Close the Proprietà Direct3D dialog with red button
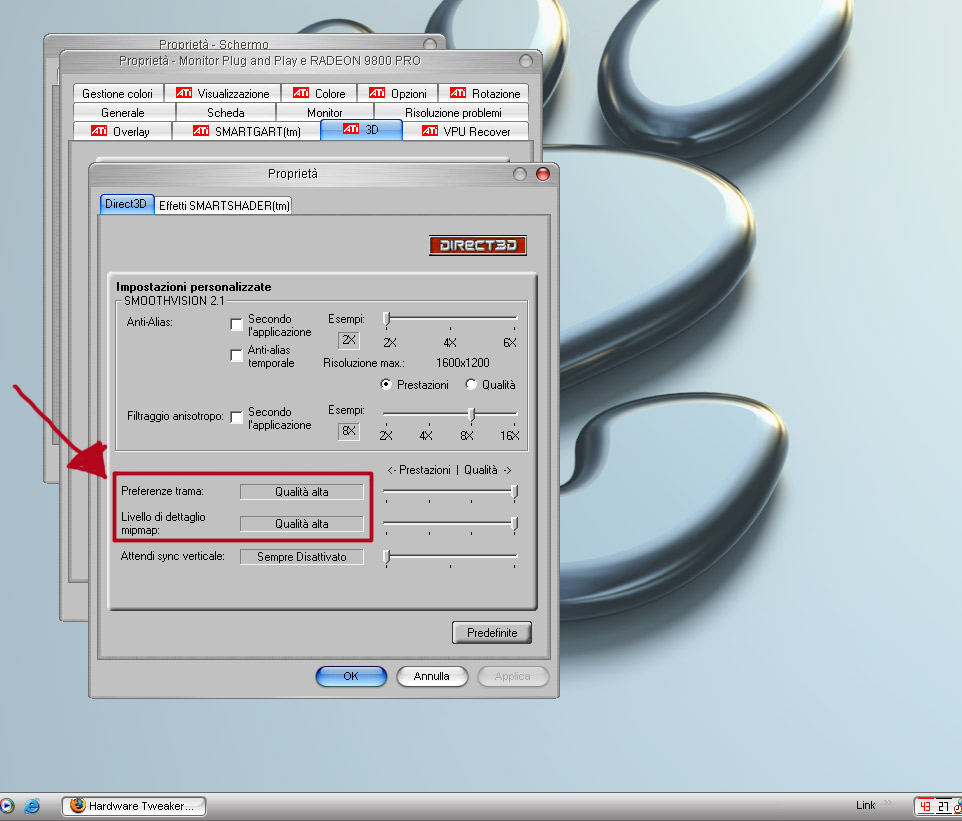962x821 pixels. pos(542,174)
